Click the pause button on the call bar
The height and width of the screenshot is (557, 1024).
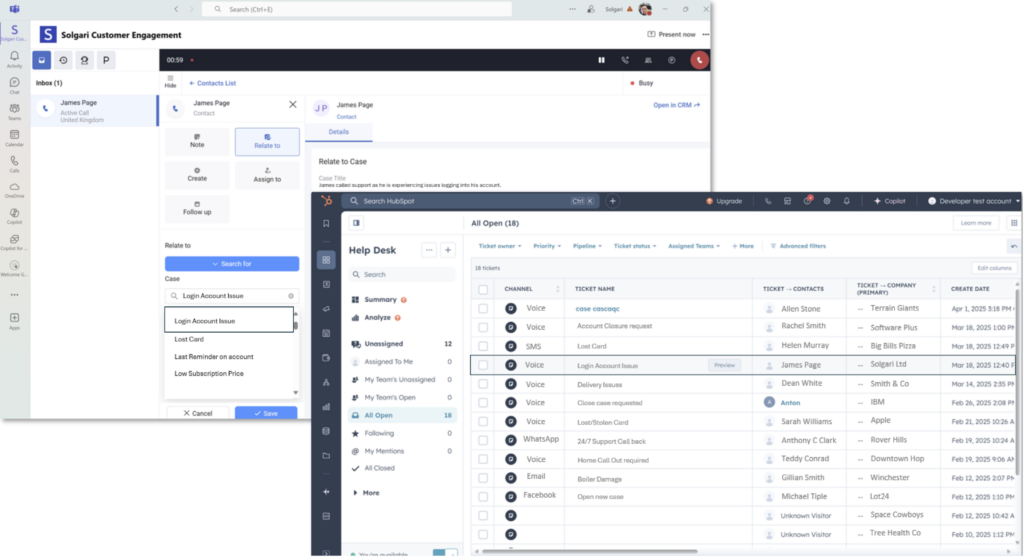(601, 60)
